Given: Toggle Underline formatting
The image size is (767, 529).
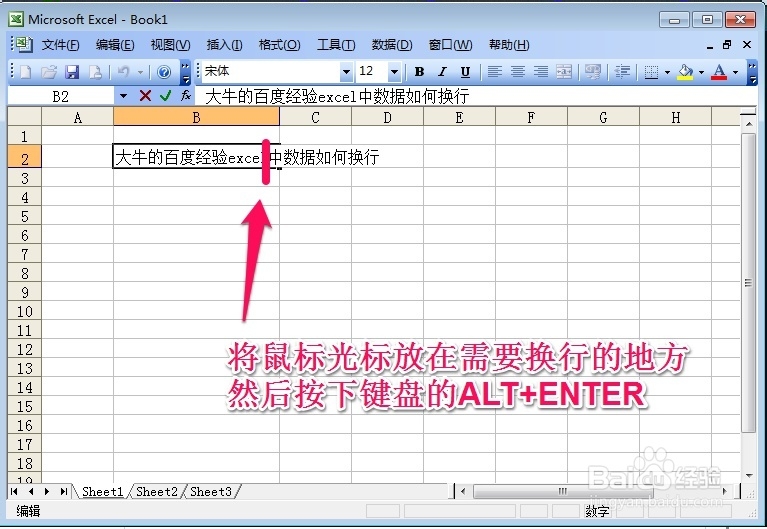Looking at the screenshot, I should click(465, 72).
